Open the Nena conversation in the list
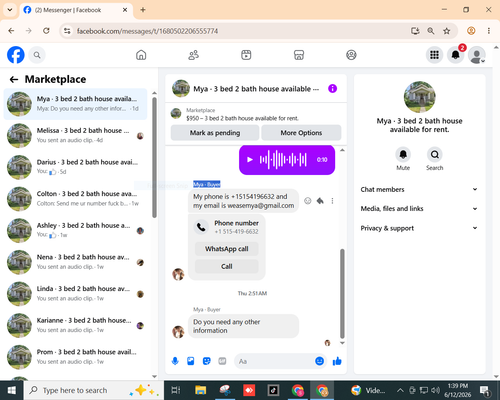 pos(75,262)
